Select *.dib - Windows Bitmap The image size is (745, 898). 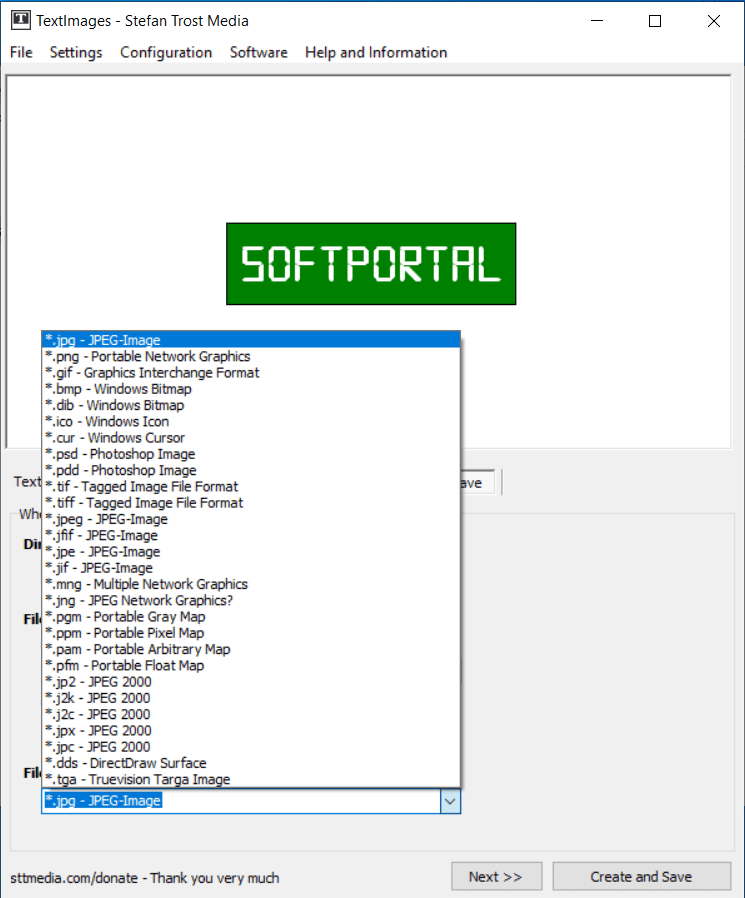tap(251, 405)
